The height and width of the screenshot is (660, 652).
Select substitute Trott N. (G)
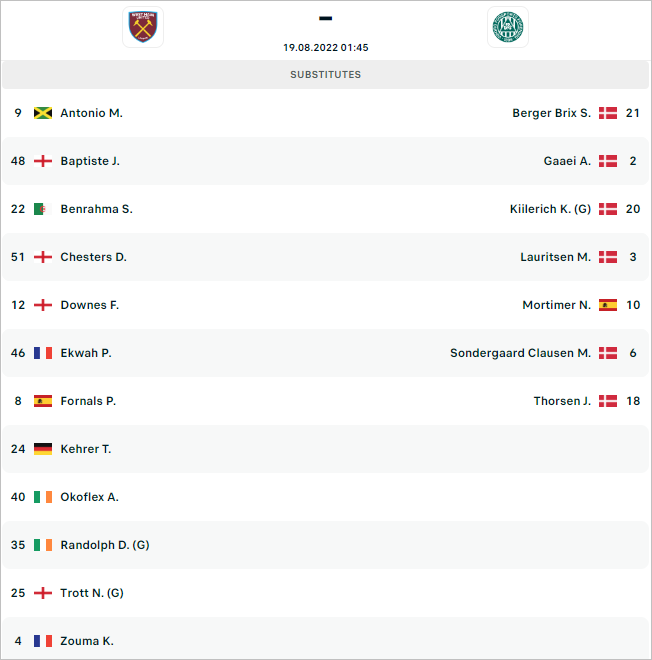click(92, 593)
